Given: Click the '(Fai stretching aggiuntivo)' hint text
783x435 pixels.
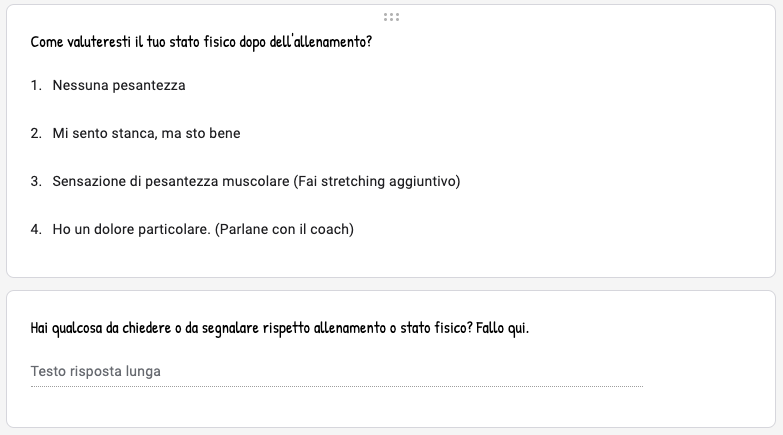Looking at the screenshot, I should [x=376, y=182].
